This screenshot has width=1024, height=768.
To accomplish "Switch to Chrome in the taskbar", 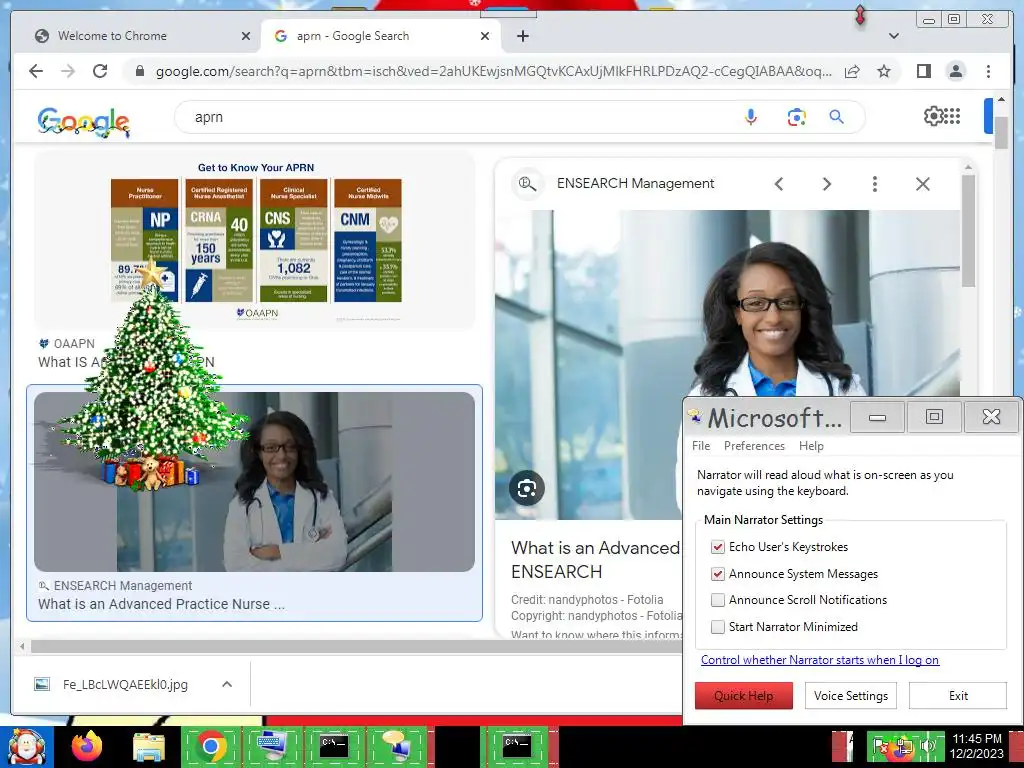I will pyautogui.click(x=210, y=746).
